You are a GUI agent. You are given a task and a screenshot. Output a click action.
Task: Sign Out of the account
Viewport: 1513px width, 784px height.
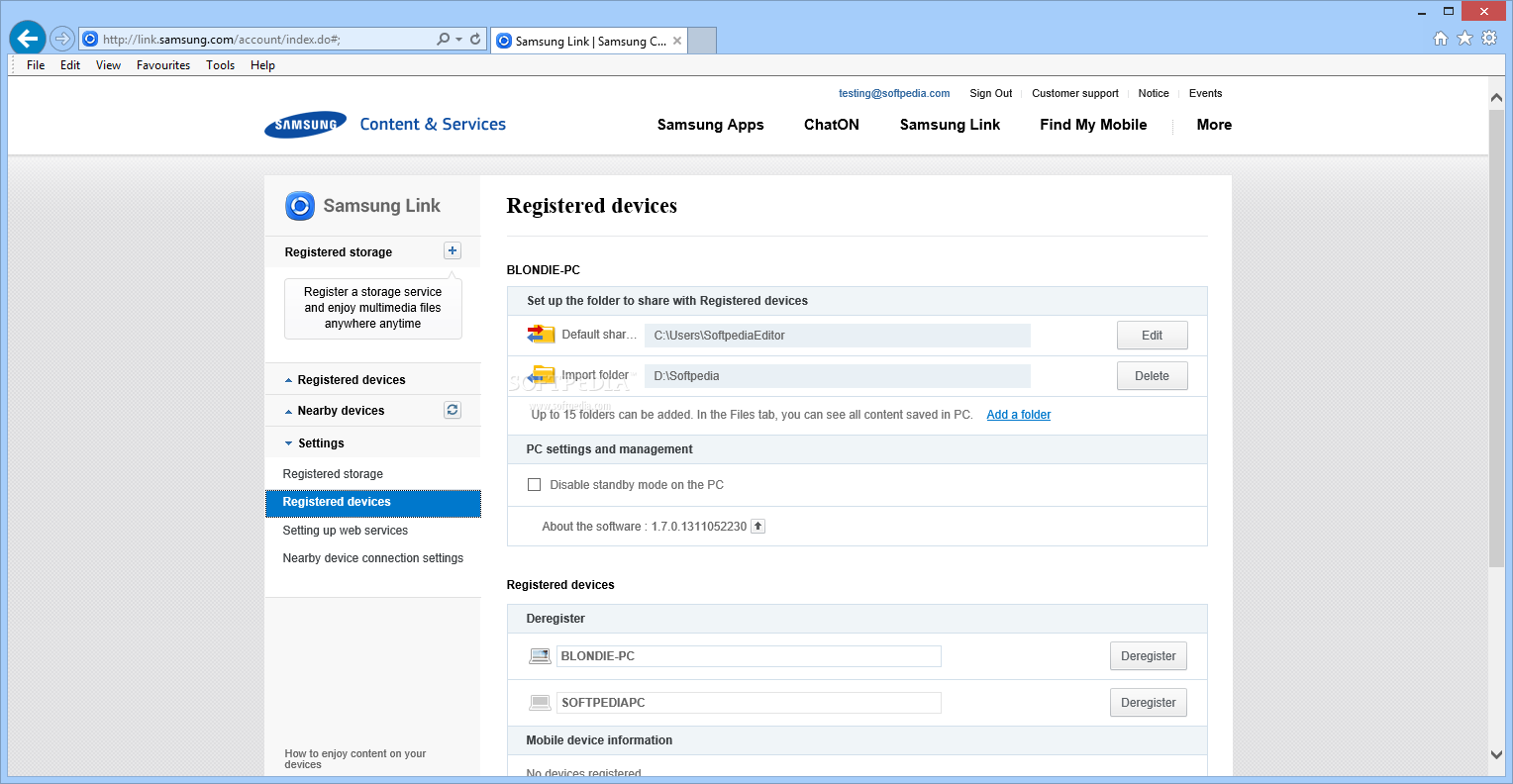[x=991, y=93]
